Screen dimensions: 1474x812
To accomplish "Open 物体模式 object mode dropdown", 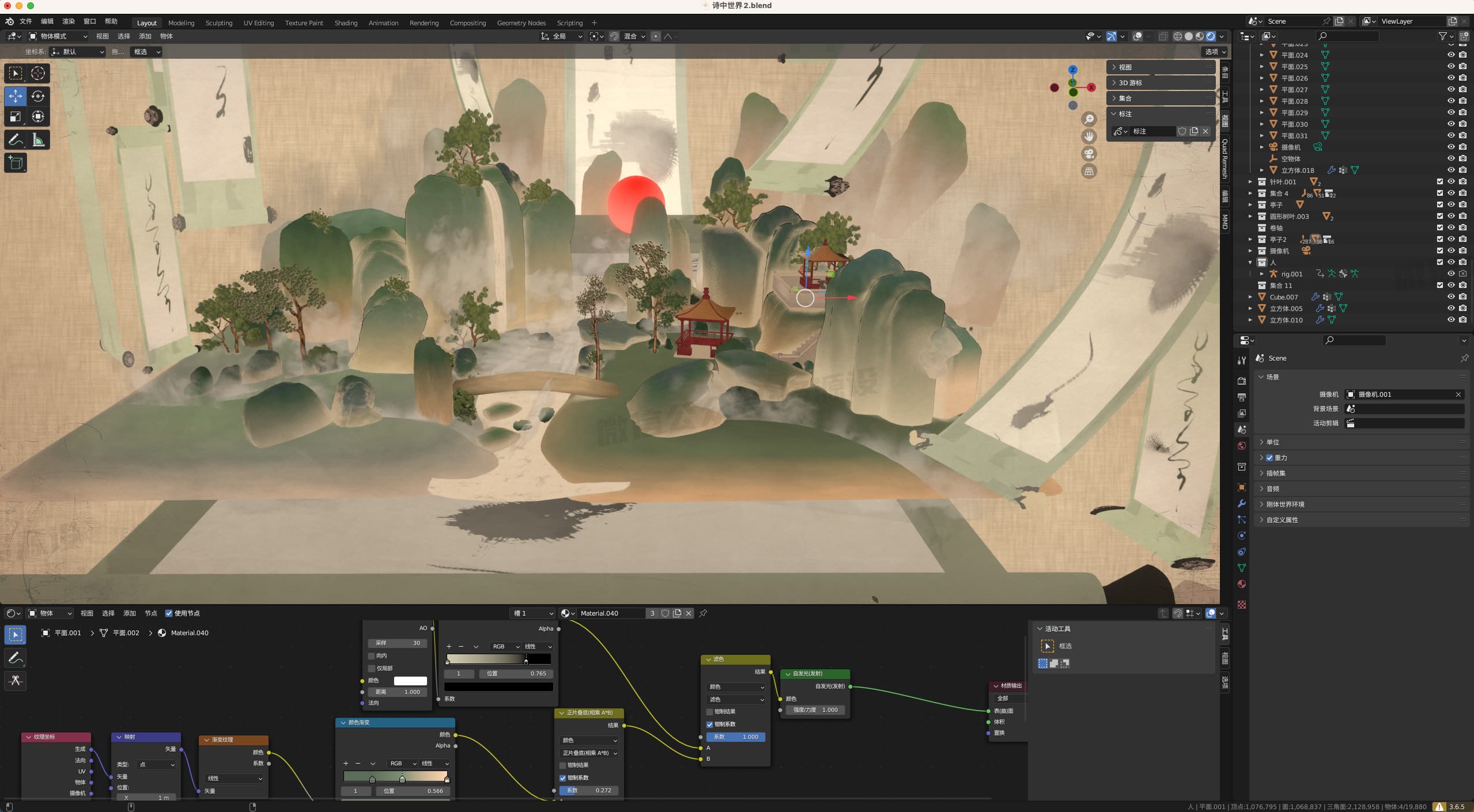I will point(58,36).
